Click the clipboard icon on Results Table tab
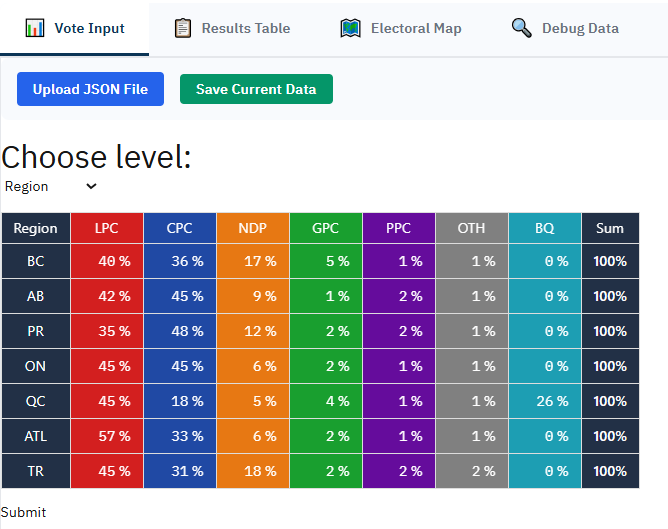668x529 pixels. tap(183, 28)
